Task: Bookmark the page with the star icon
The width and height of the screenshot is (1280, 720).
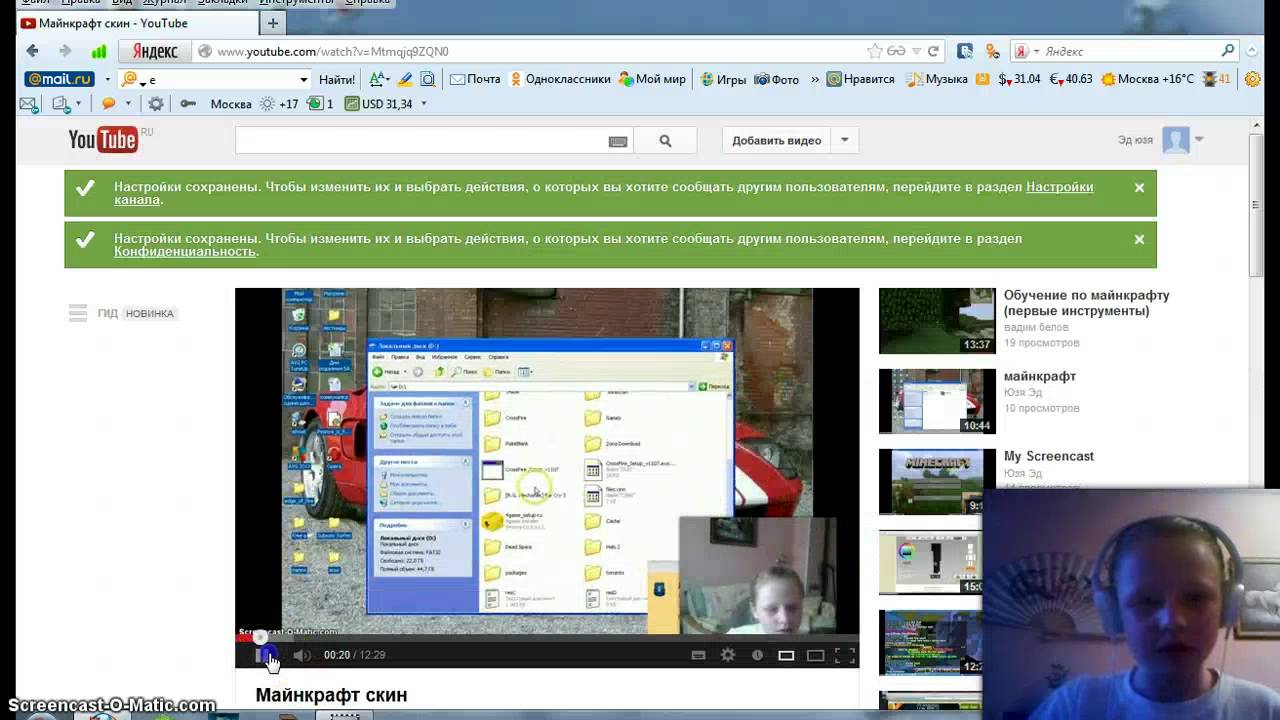Action: [874, 51]
